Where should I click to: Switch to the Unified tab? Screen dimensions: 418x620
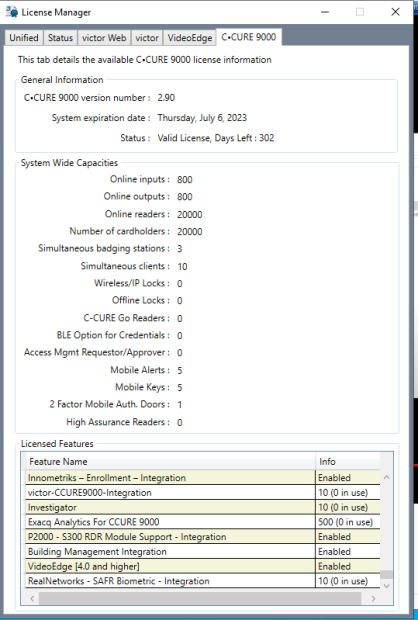click(24, 38)
